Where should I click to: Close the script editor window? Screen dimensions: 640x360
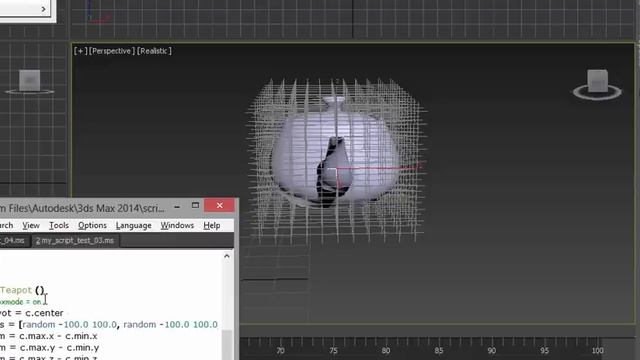tap(220, 205)
